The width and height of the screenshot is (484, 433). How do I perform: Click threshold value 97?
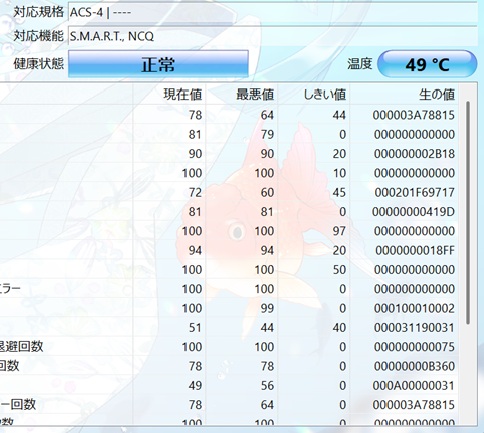[339, 231]
